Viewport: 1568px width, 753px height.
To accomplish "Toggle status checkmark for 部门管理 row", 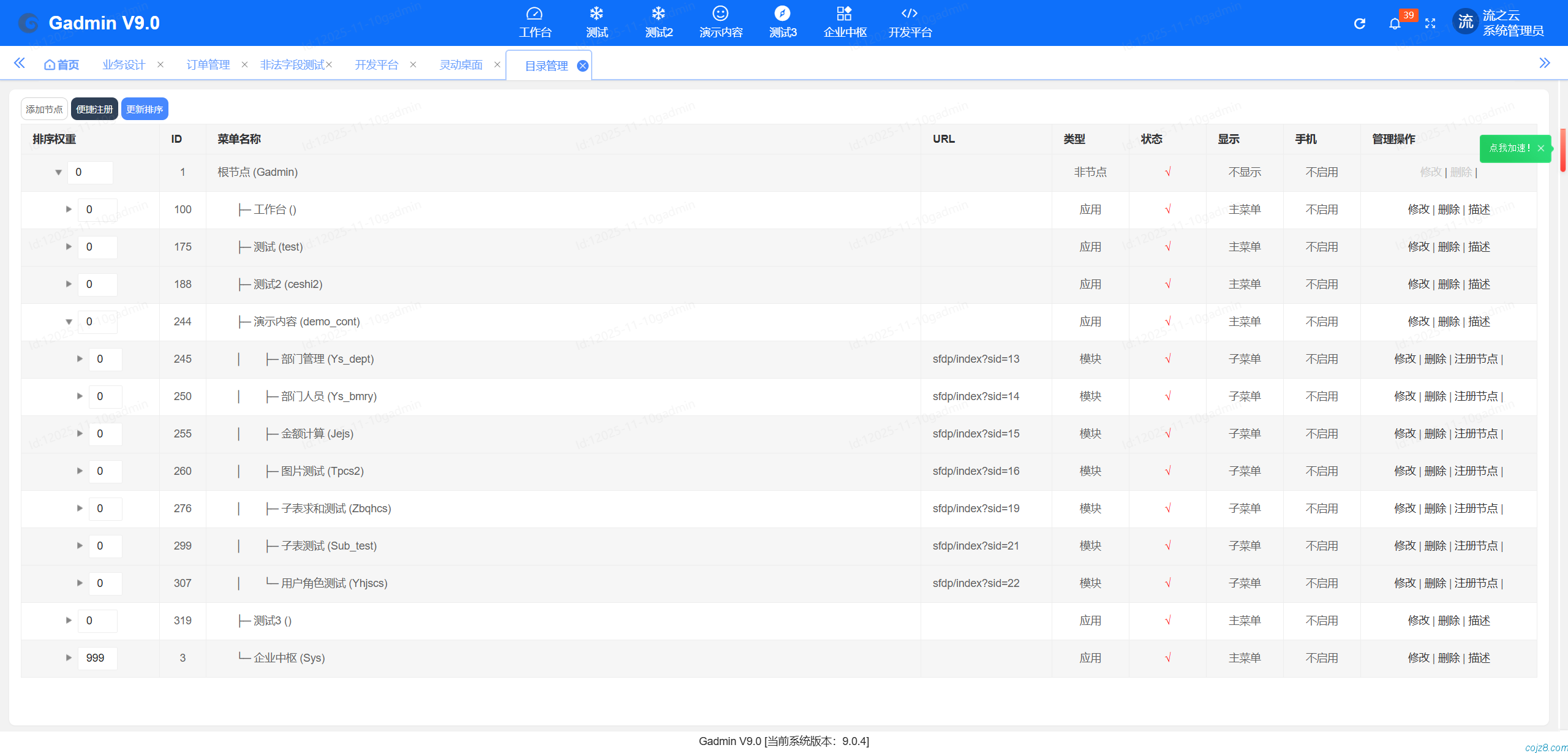I will (1167, 359).
